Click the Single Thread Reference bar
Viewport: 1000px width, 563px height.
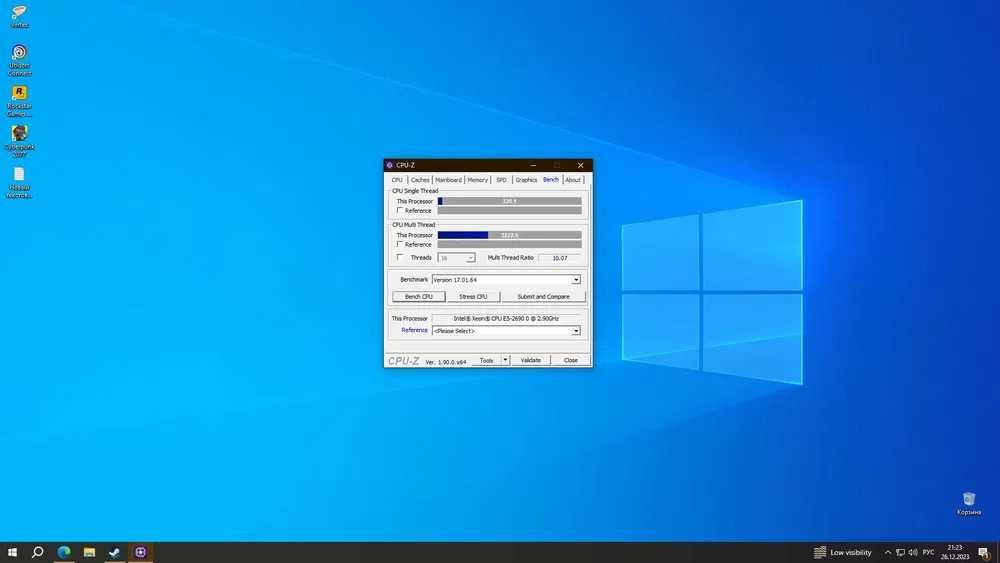[510, 210]
